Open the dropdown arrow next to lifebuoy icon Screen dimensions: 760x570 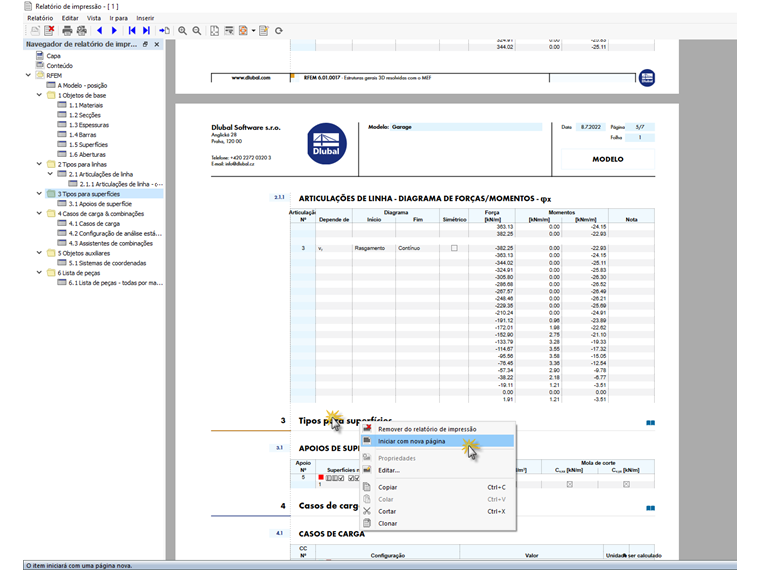point(253,31)
